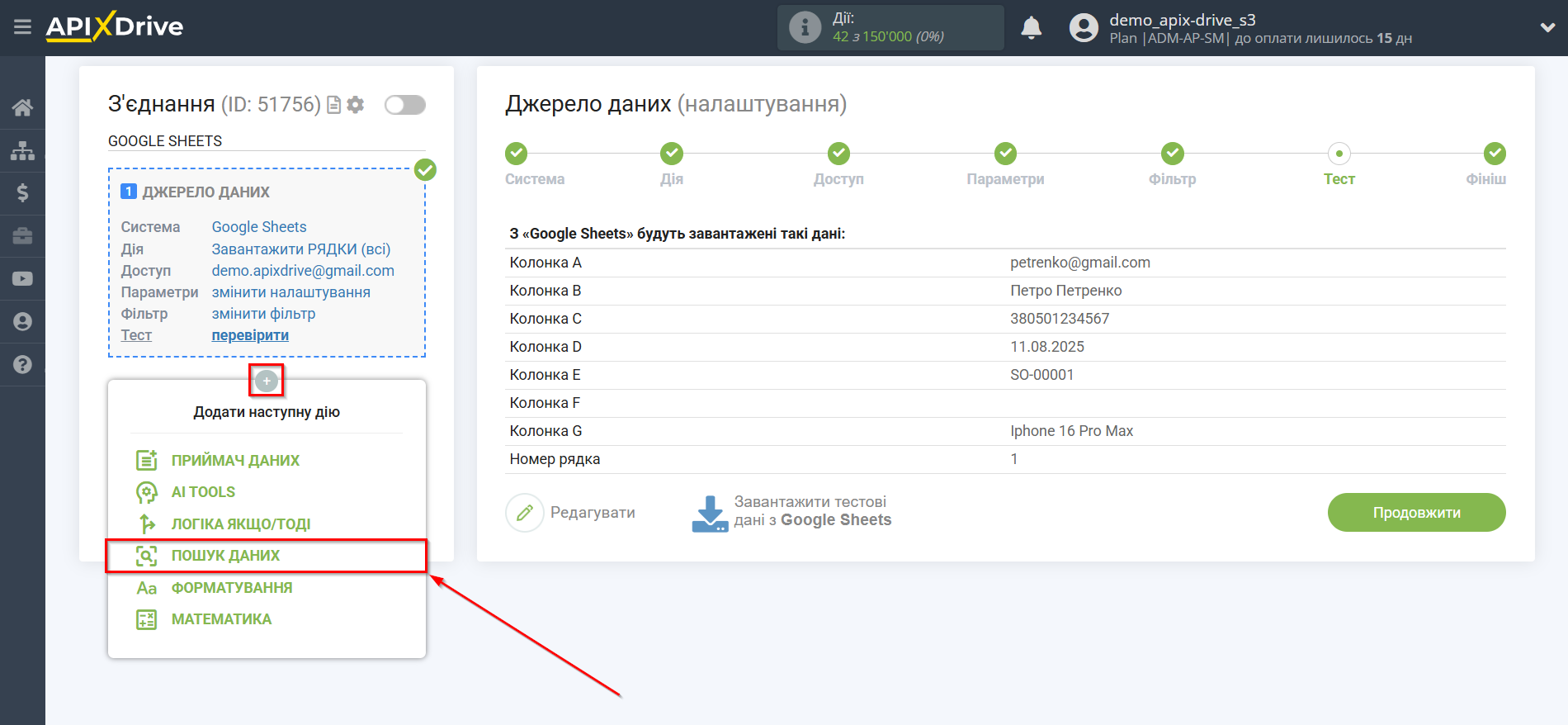Click the Номер рядка label

coord(555,459)
